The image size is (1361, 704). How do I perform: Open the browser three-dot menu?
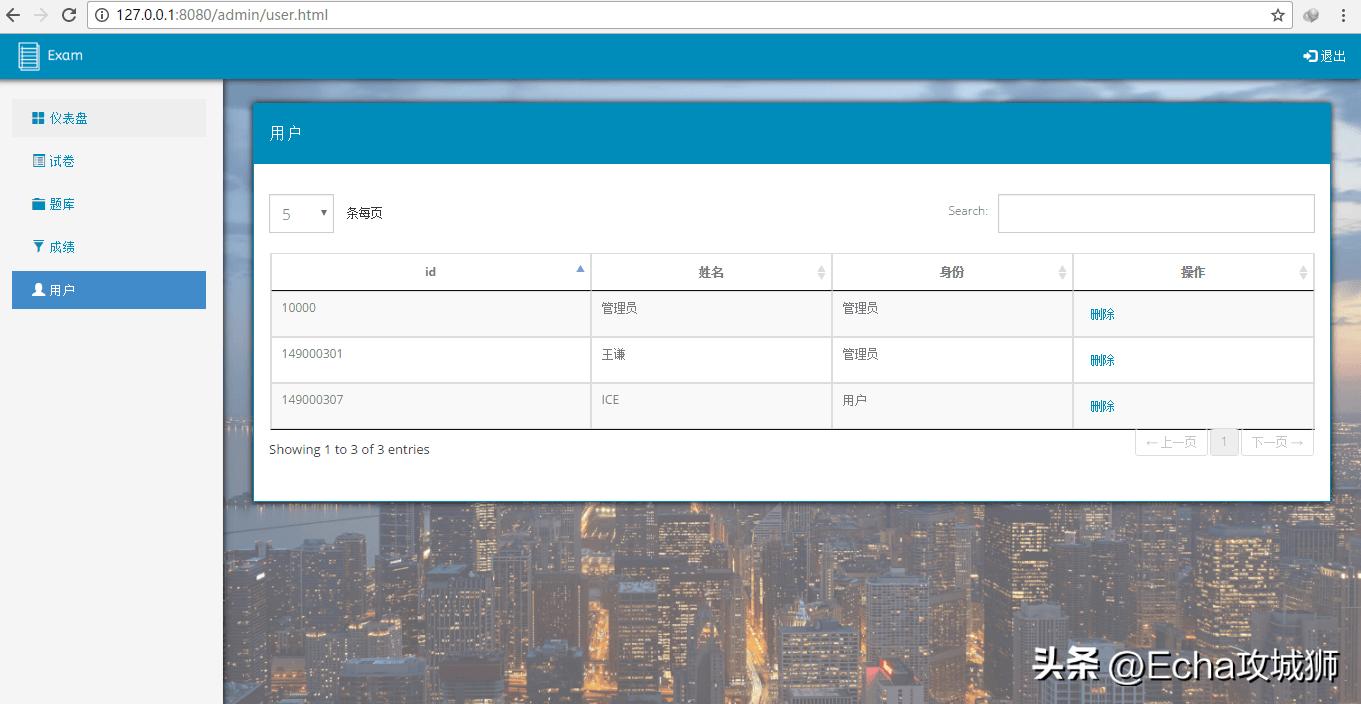[x=1344, y=15]
